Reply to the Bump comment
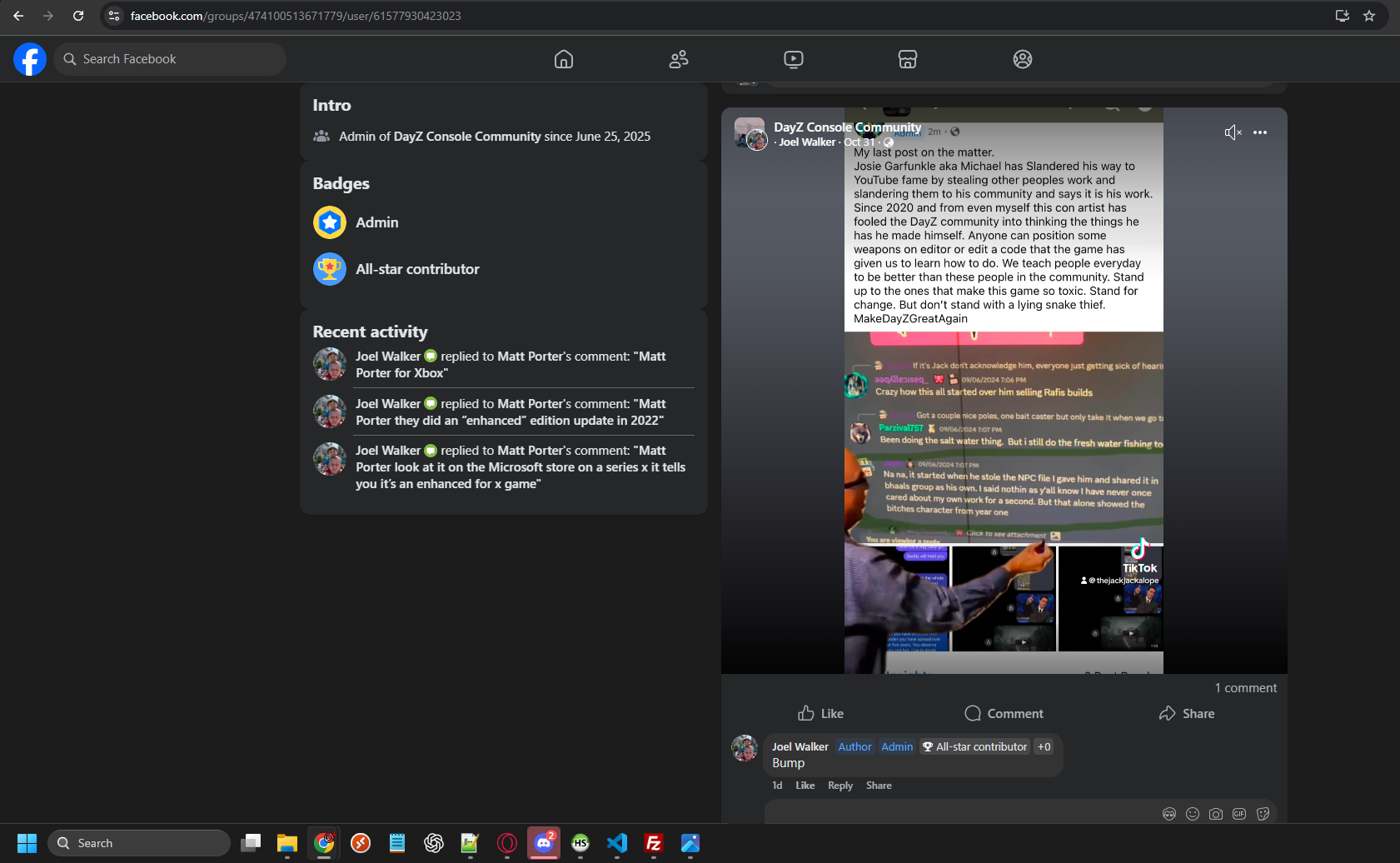Screen dimensions: 1400x863 coord(840,786)
